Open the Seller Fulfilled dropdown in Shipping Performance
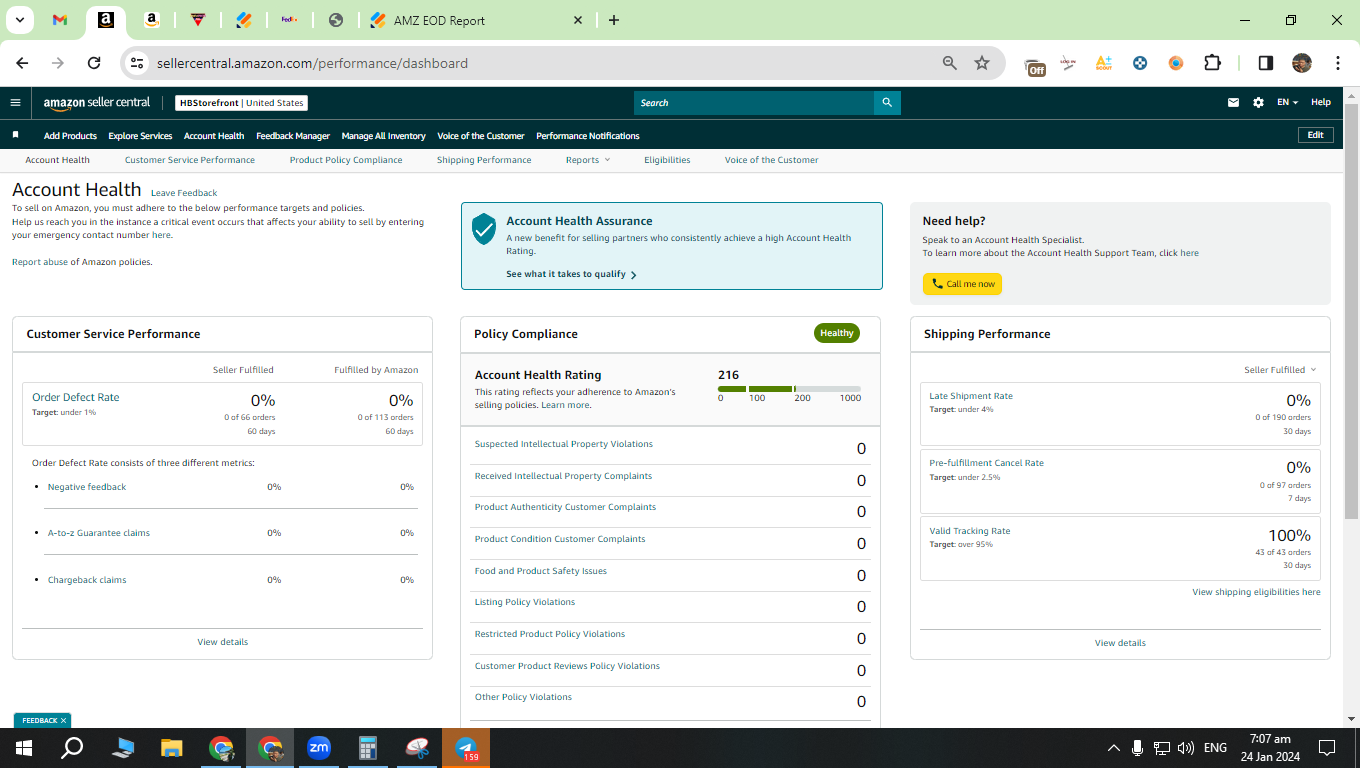Screen dimensions: 1360x768 (x=1280, y=370)
